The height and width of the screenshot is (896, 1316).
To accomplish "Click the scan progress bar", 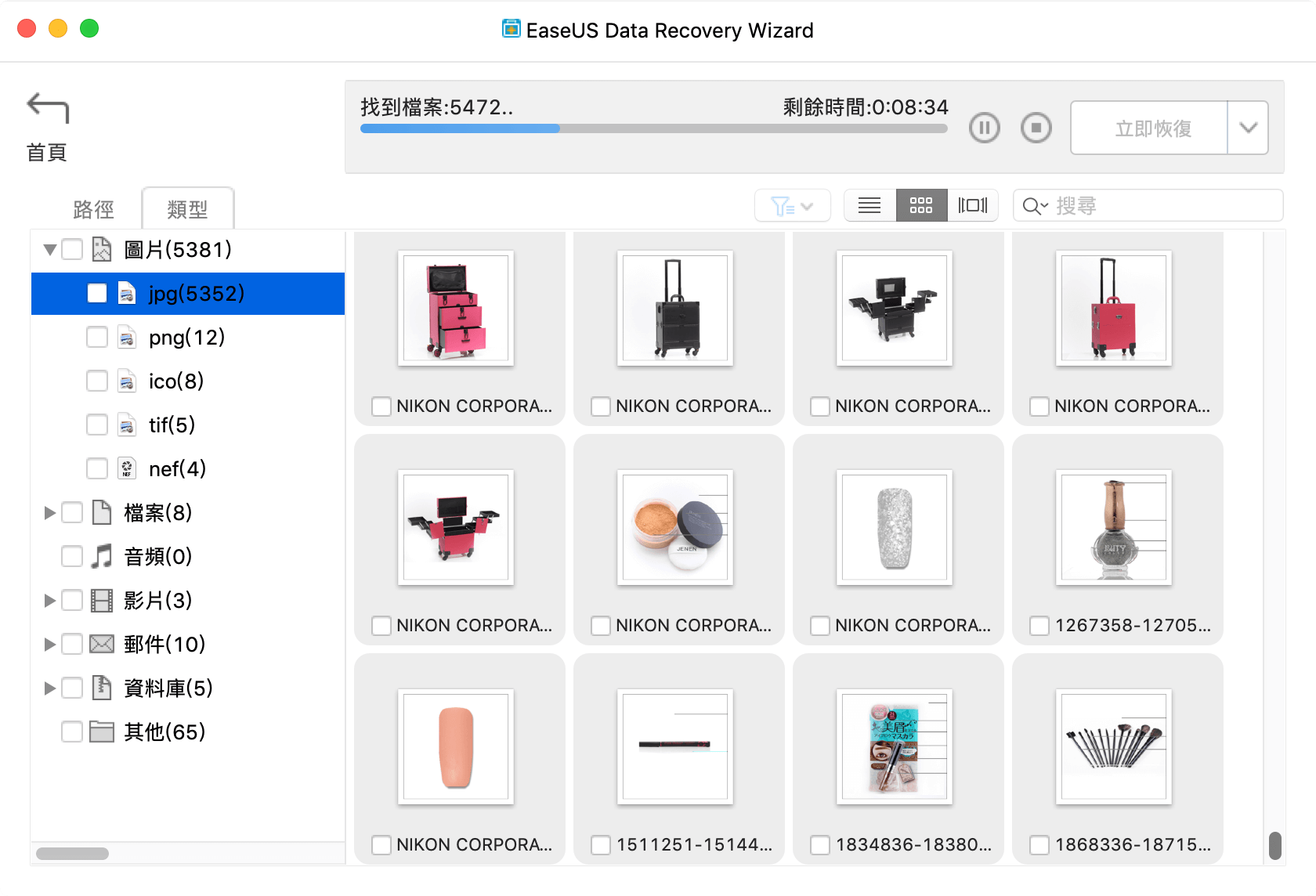I will coord(653,128).
